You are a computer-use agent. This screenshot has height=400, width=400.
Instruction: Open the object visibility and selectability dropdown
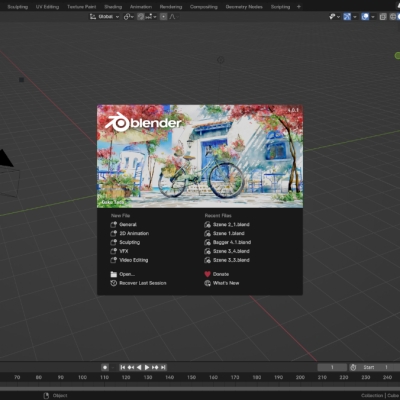coord(334,16)
